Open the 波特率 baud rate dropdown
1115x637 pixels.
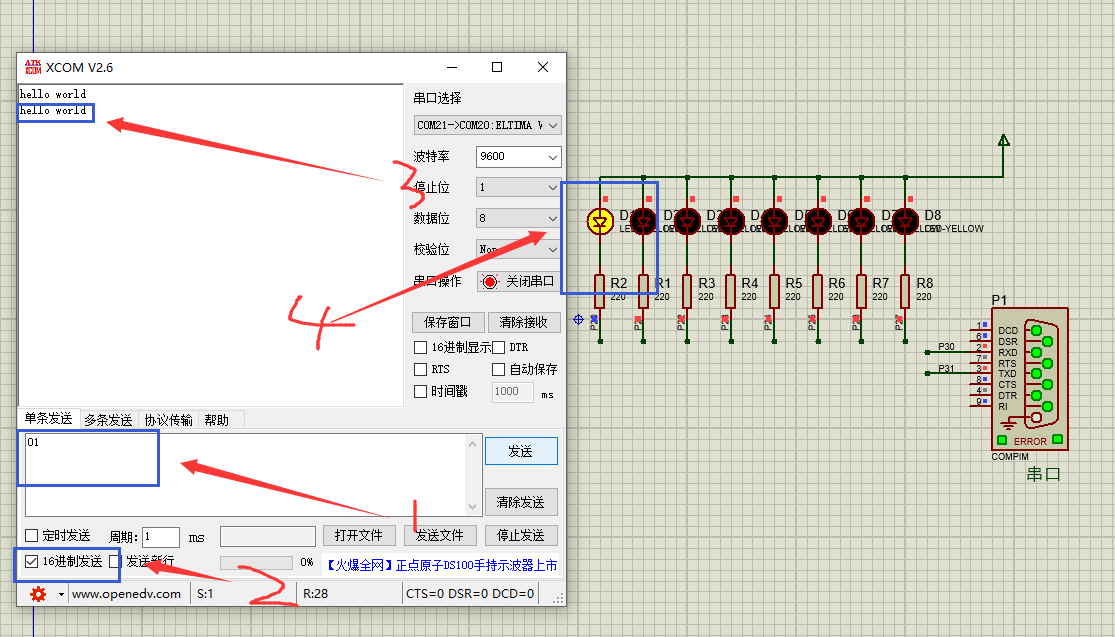pos(518,156)
